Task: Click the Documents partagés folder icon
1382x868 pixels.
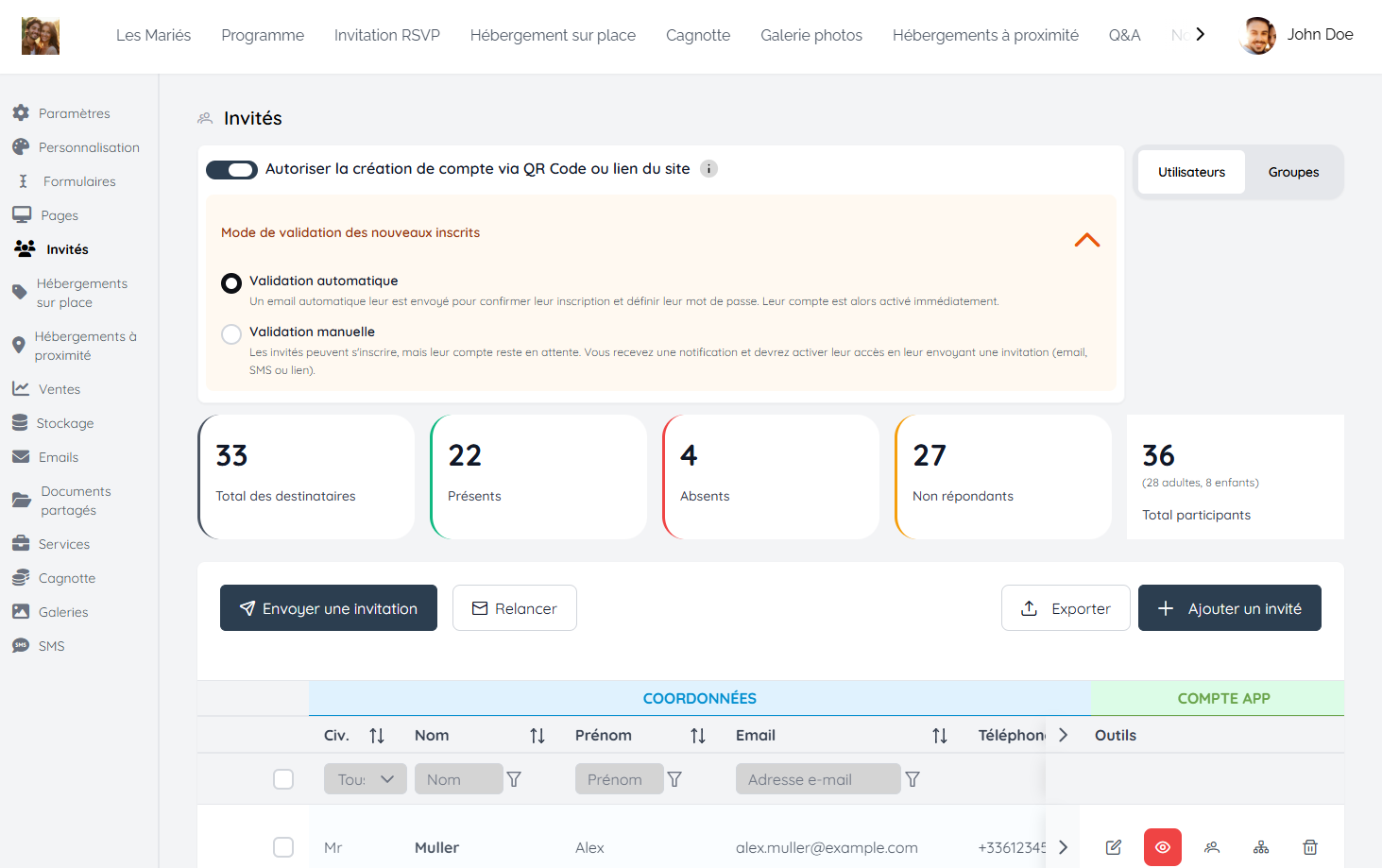Action: click(x=22, y=500)
